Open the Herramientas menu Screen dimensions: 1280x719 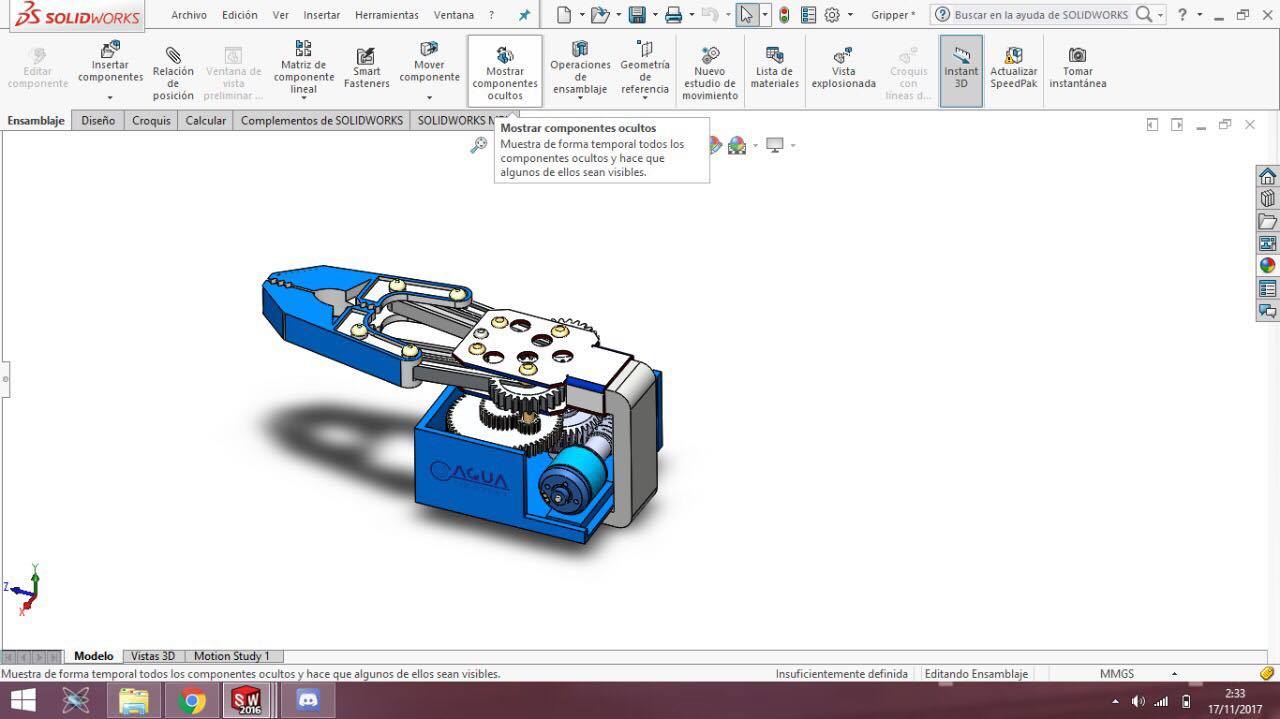(387, 15)
